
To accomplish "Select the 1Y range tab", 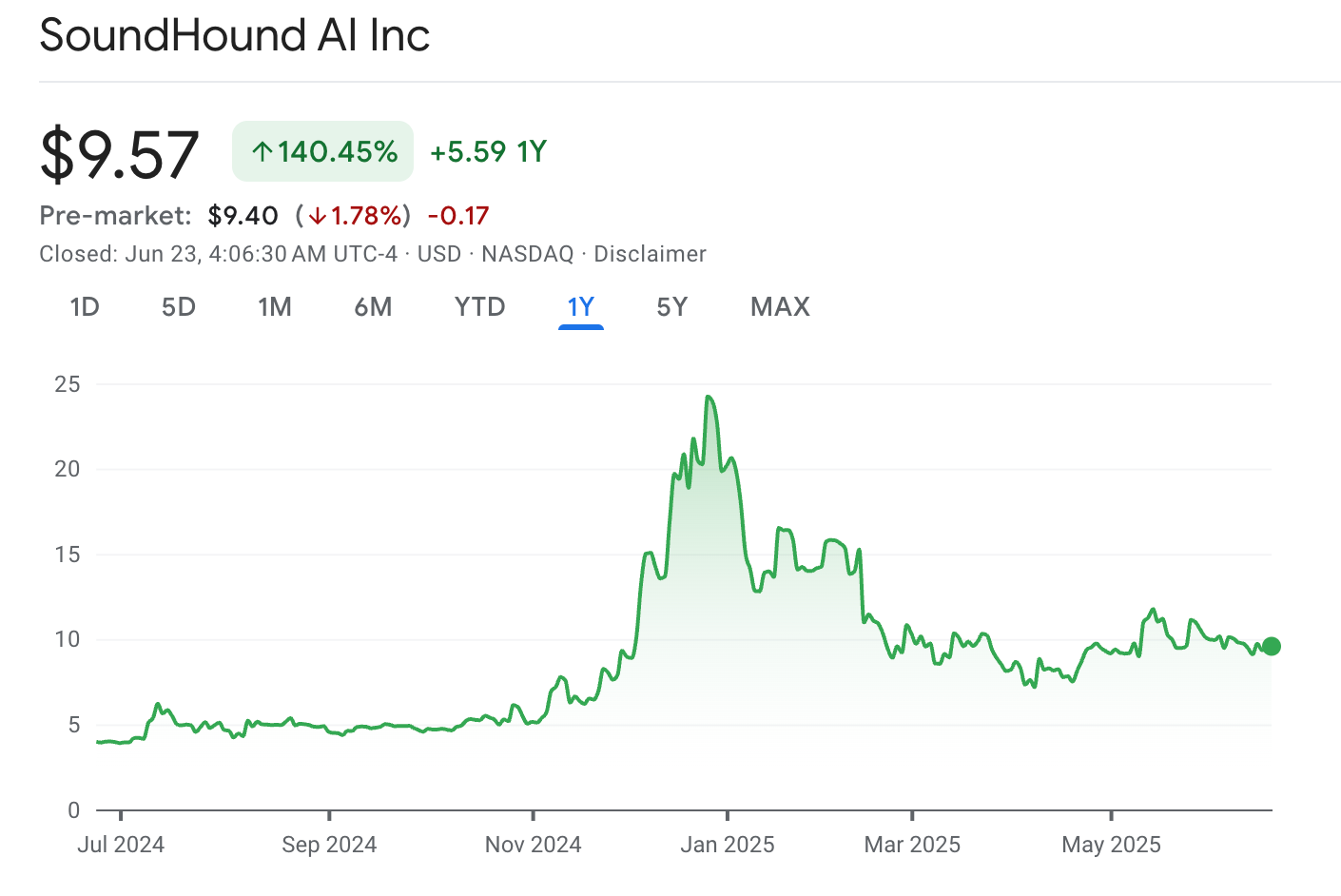I will coord(581,307).
